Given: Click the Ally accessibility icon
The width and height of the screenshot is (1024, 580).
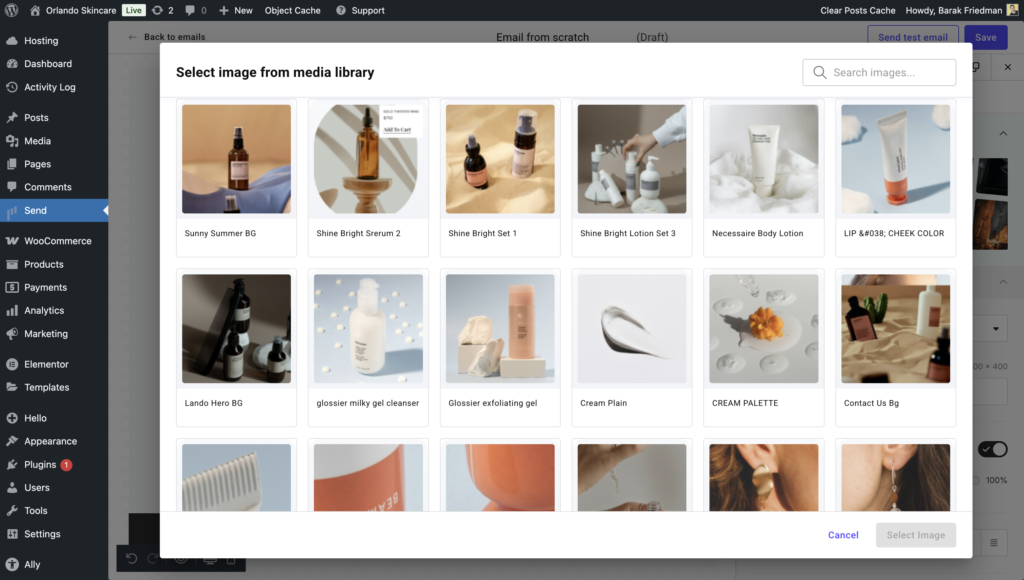Looking at the screenshot, I should coord(12,564).
